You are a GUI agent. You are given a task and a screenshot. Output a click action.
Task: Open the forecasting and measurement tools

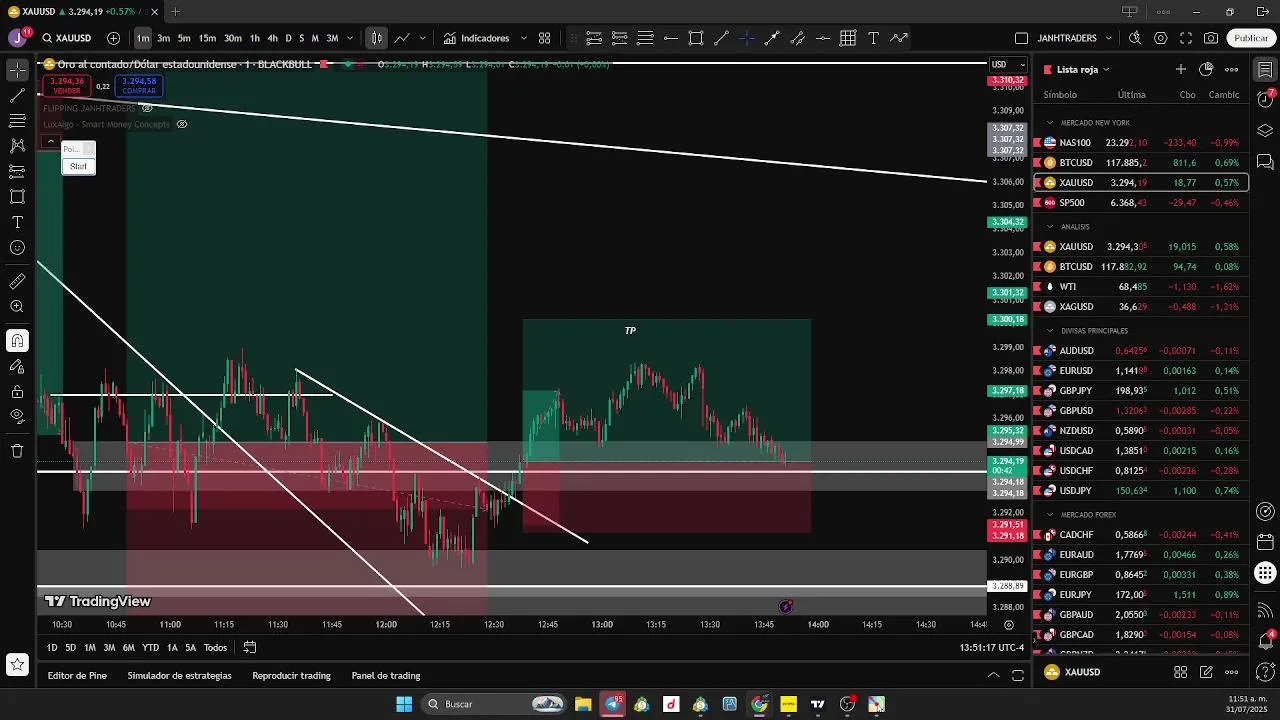[17, 171]
